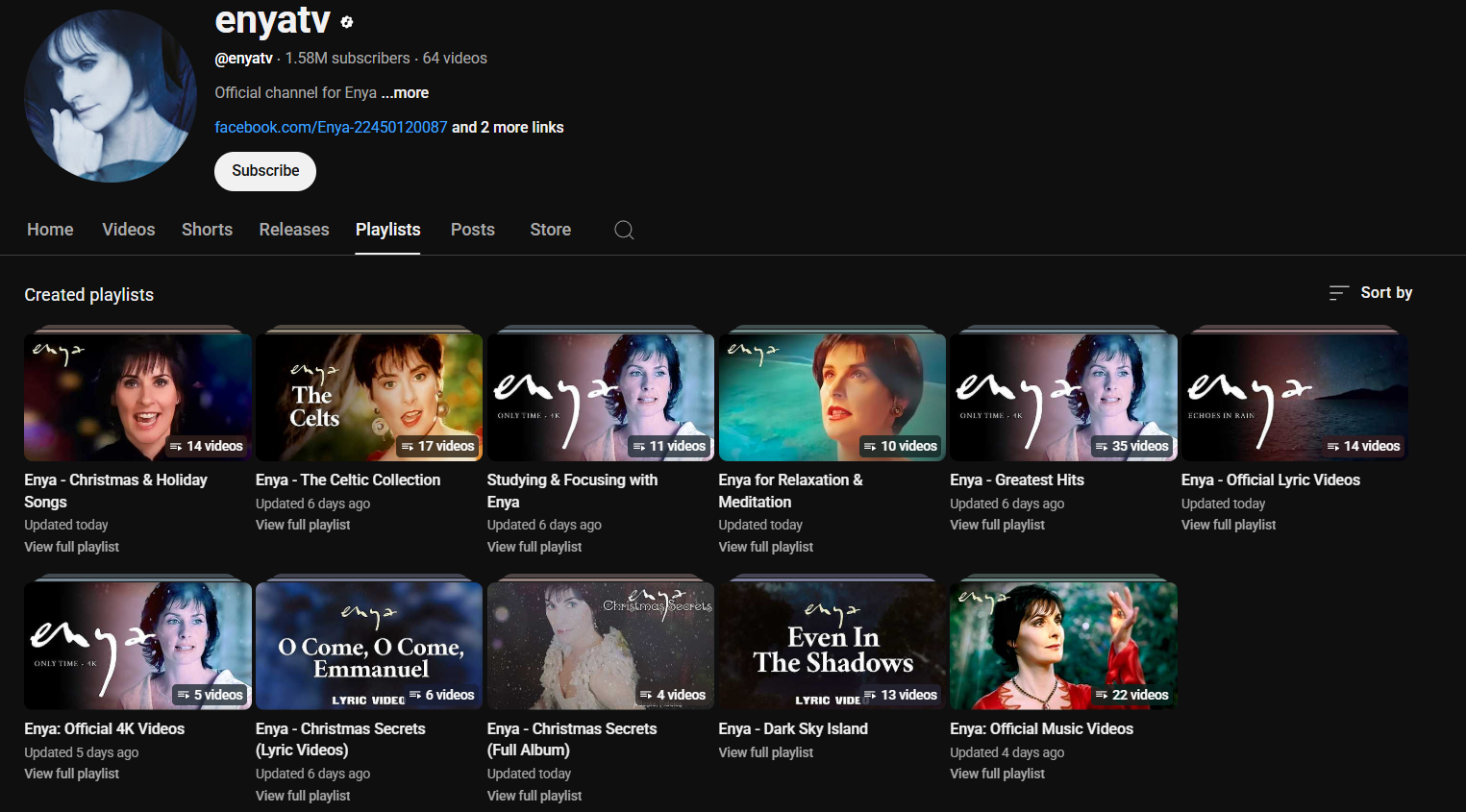
Task: Open the facebook.com/Enya link
Action: pyautogui.click(x=331, y=128)
